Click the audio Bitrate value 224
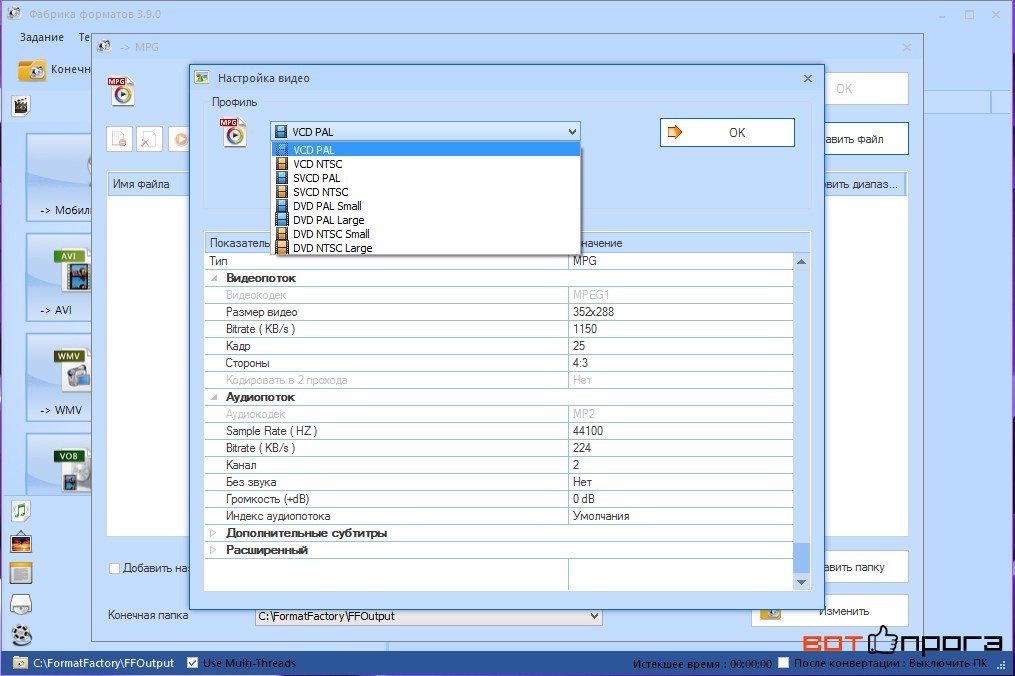 (680, 448)
